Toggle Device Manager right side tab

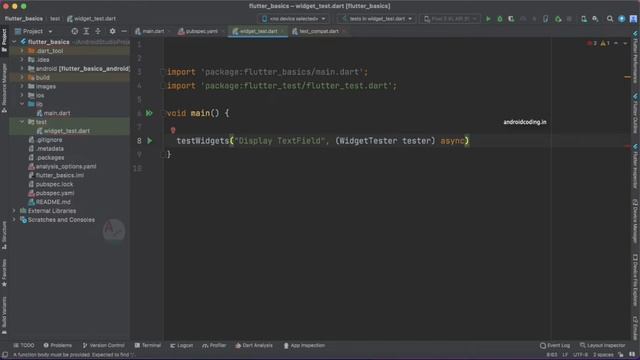[x=636, y=221]
